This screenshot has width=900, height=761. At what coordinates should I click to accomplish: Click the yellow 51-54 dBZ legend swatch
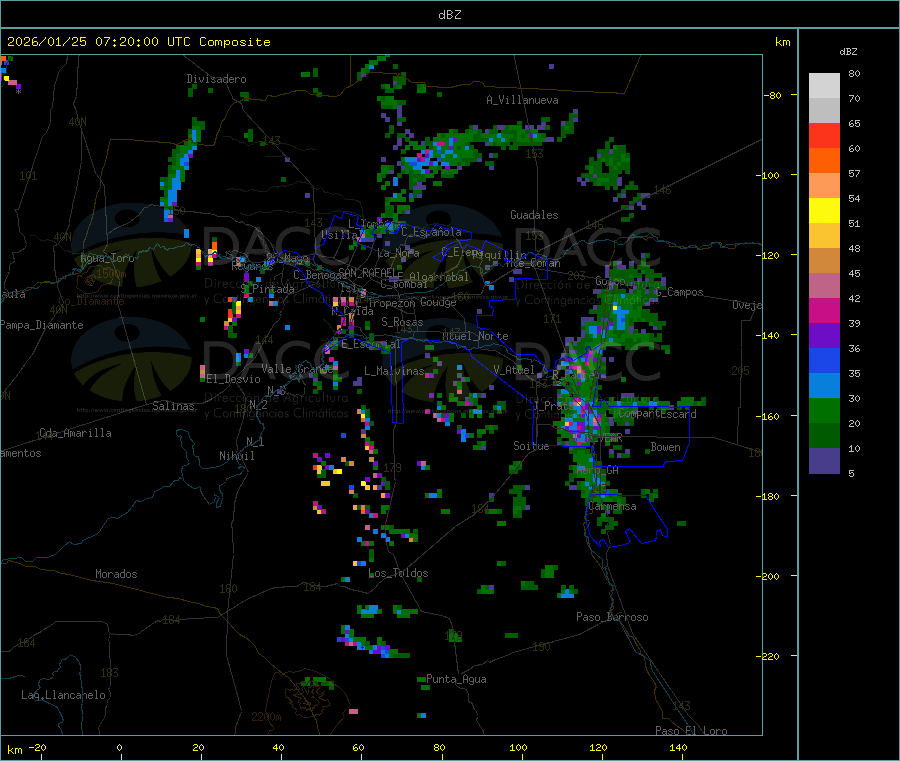click(824, 211)
